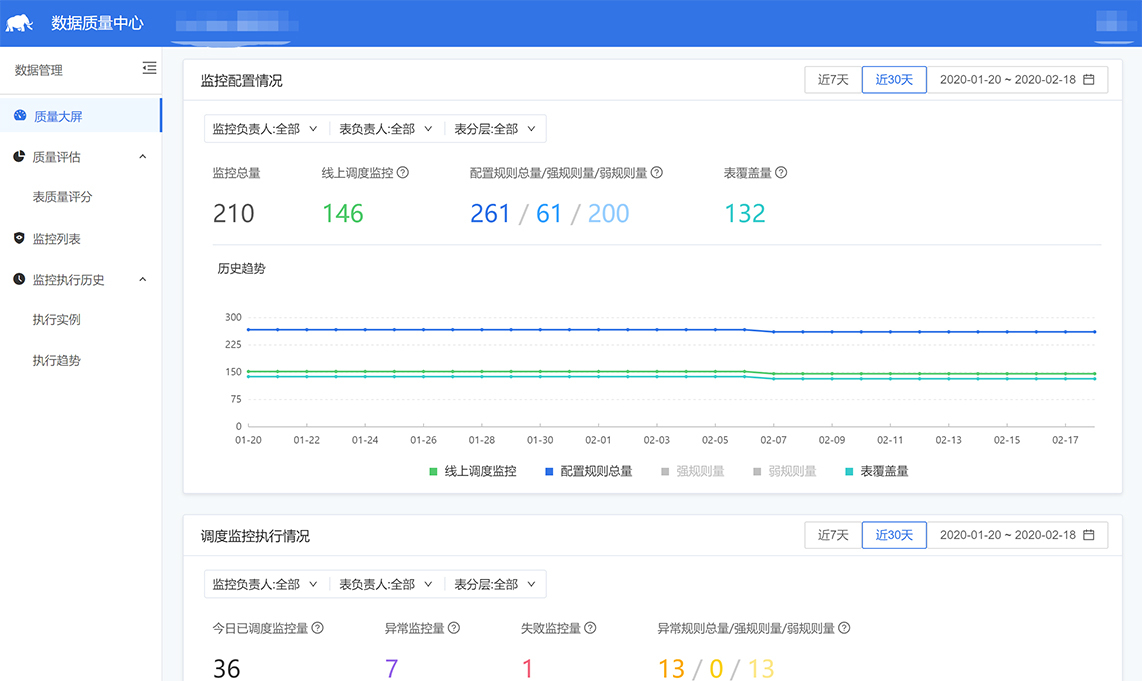Hide the 表覆盖量 legend series
Image resolution: width=1142 pixels, height=681 pixels.
coord(876,471)
